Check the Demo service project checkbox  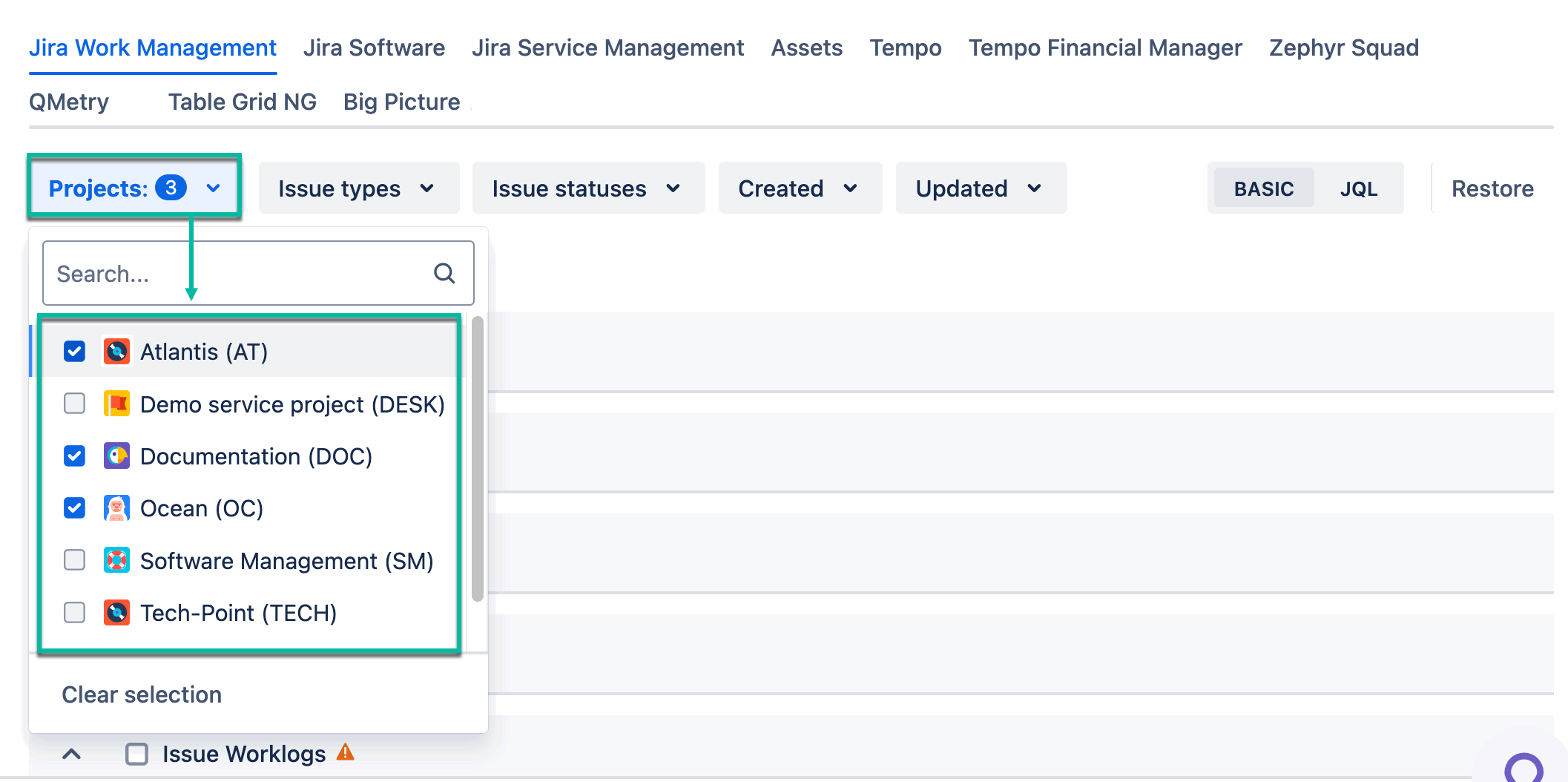point(75,404)
